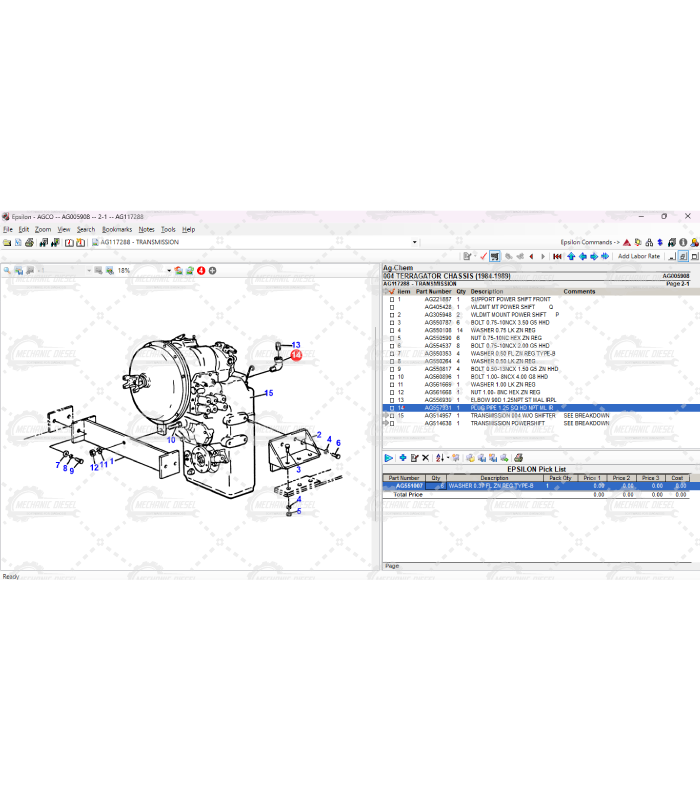Tick the checkbox for item 1 SUPPORT POWER SHIFT
700x800 pixels.
(392, 299)
